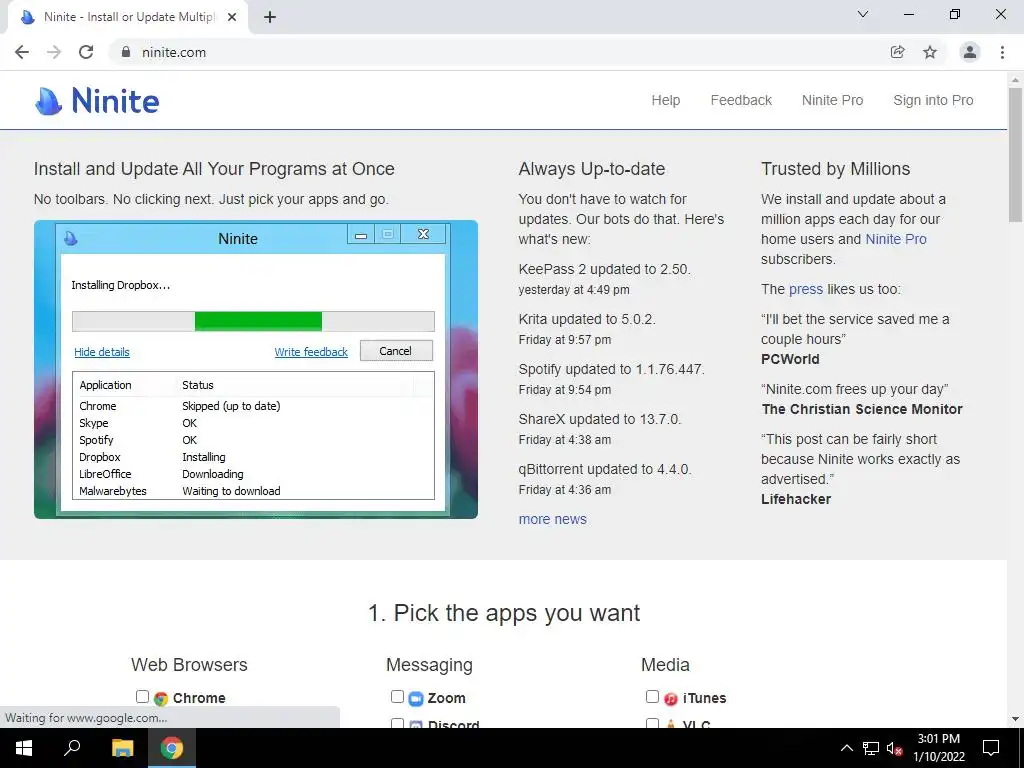This screenshot has height=768, width=1024.
Task: Click the 'Web Browsers' category heading
Action: [189, 665]
